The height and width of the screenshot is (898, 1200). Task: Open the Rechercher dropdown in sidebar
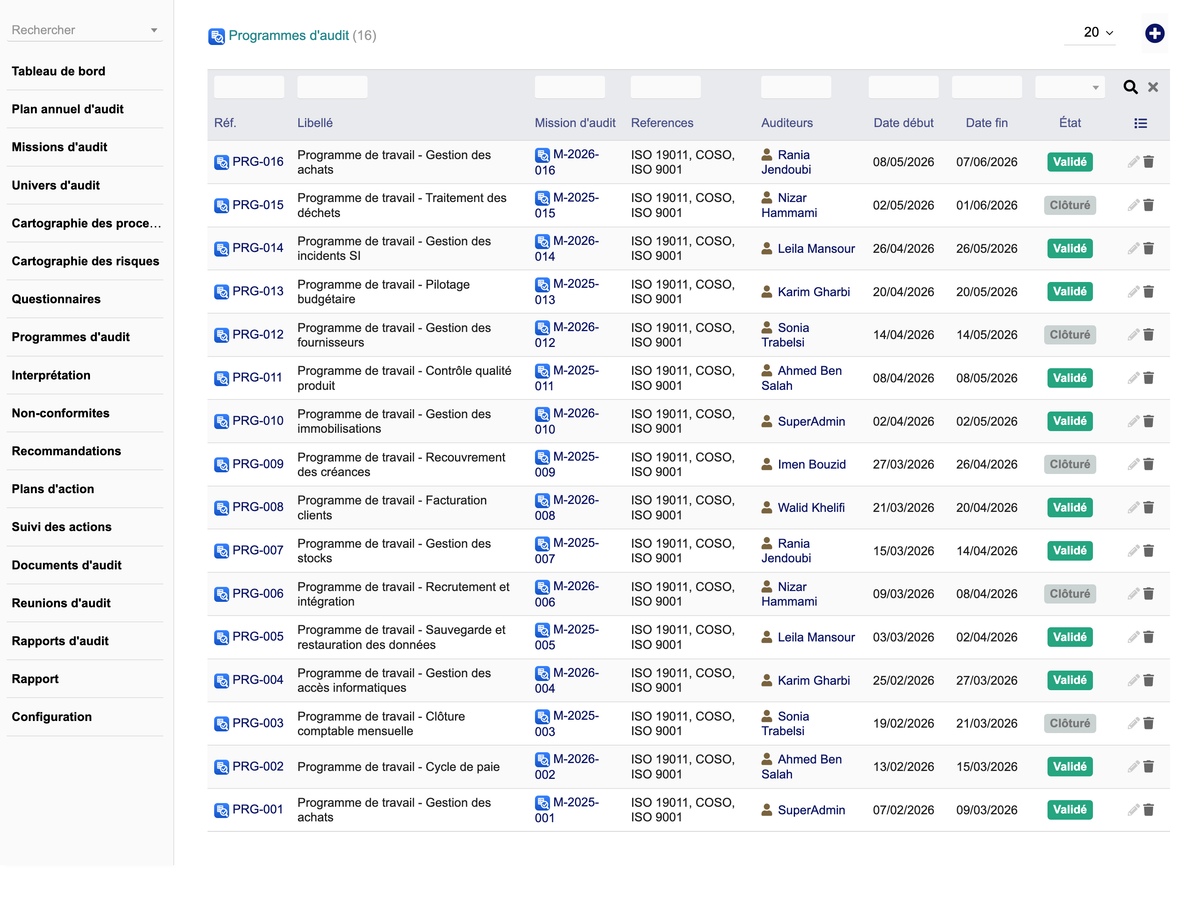tap(85, 30)
